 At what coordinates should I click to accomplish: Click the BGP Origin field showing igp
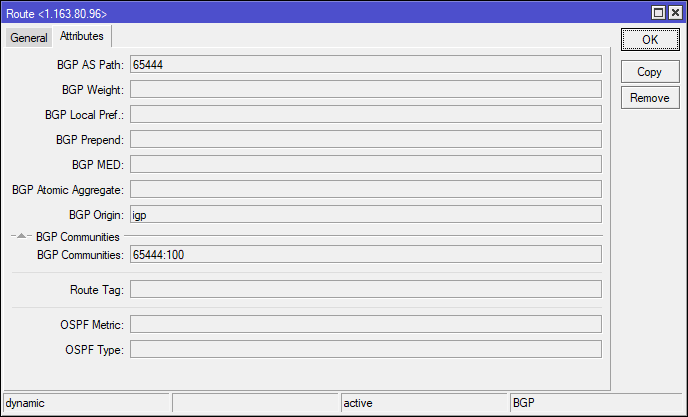click(366, 215)
